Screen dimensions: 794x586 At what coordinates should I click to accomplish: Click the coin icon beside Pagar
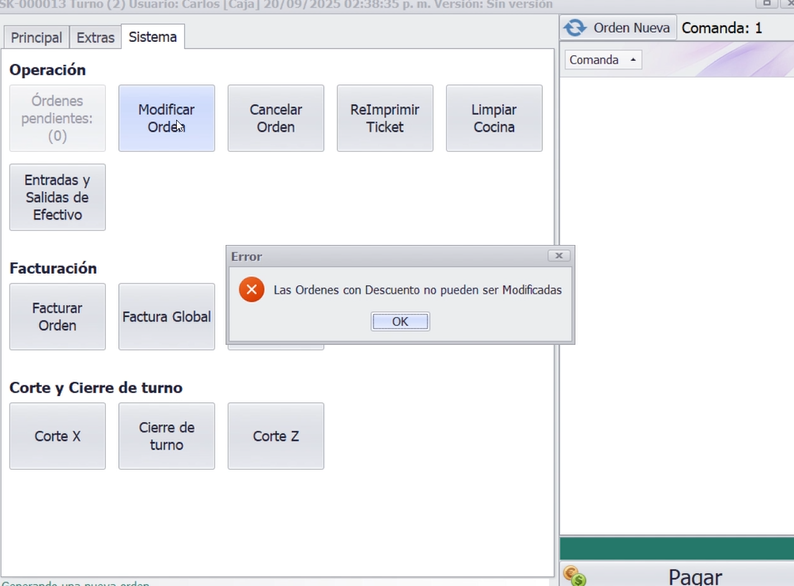574,575
